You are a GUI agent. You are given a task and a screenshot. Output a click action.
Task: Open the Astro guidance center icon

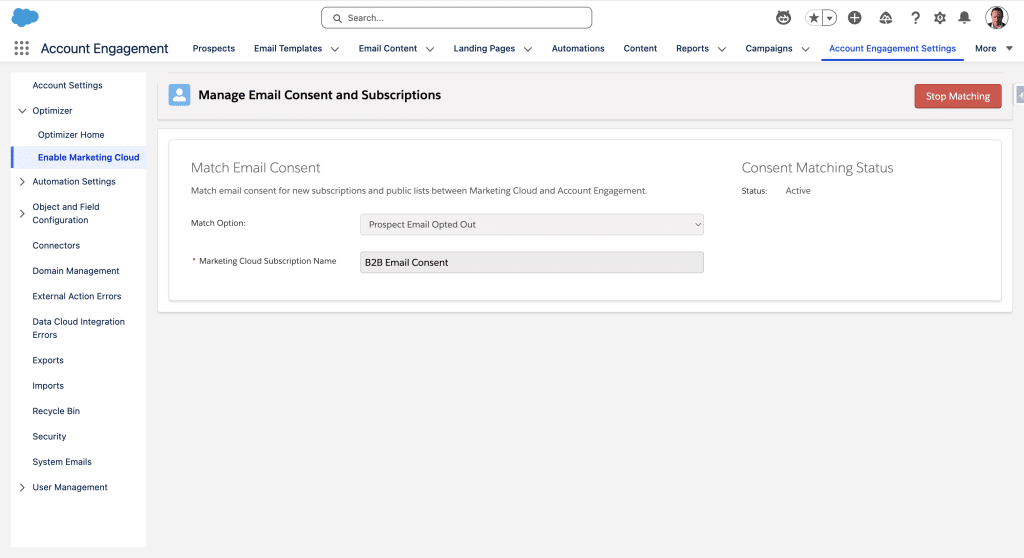click(x=784, y=18)
